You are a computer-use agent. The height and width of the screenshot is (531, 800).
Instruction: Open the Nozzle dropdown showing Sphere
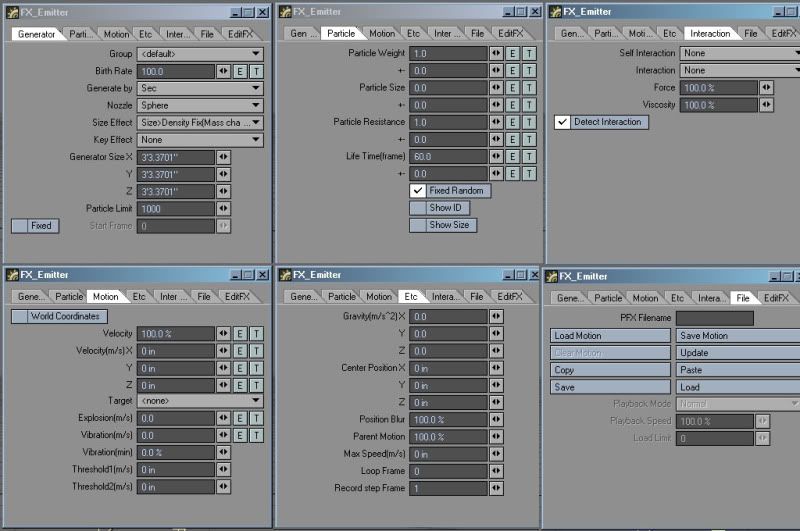click(x=200, y=106)
